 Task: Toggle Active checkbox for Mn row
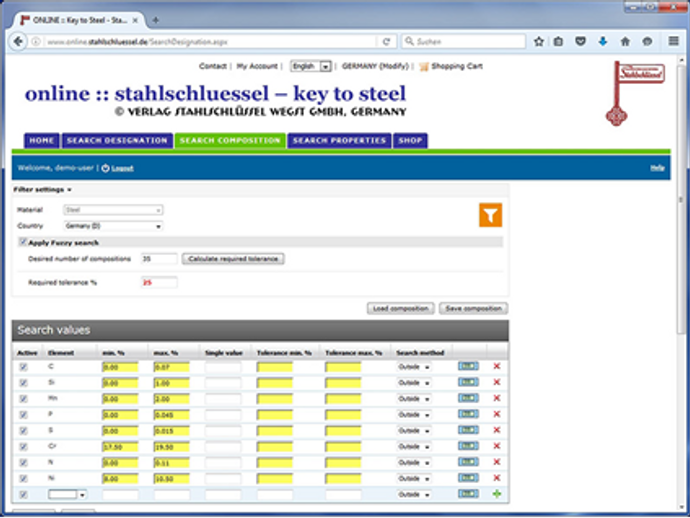23,399
